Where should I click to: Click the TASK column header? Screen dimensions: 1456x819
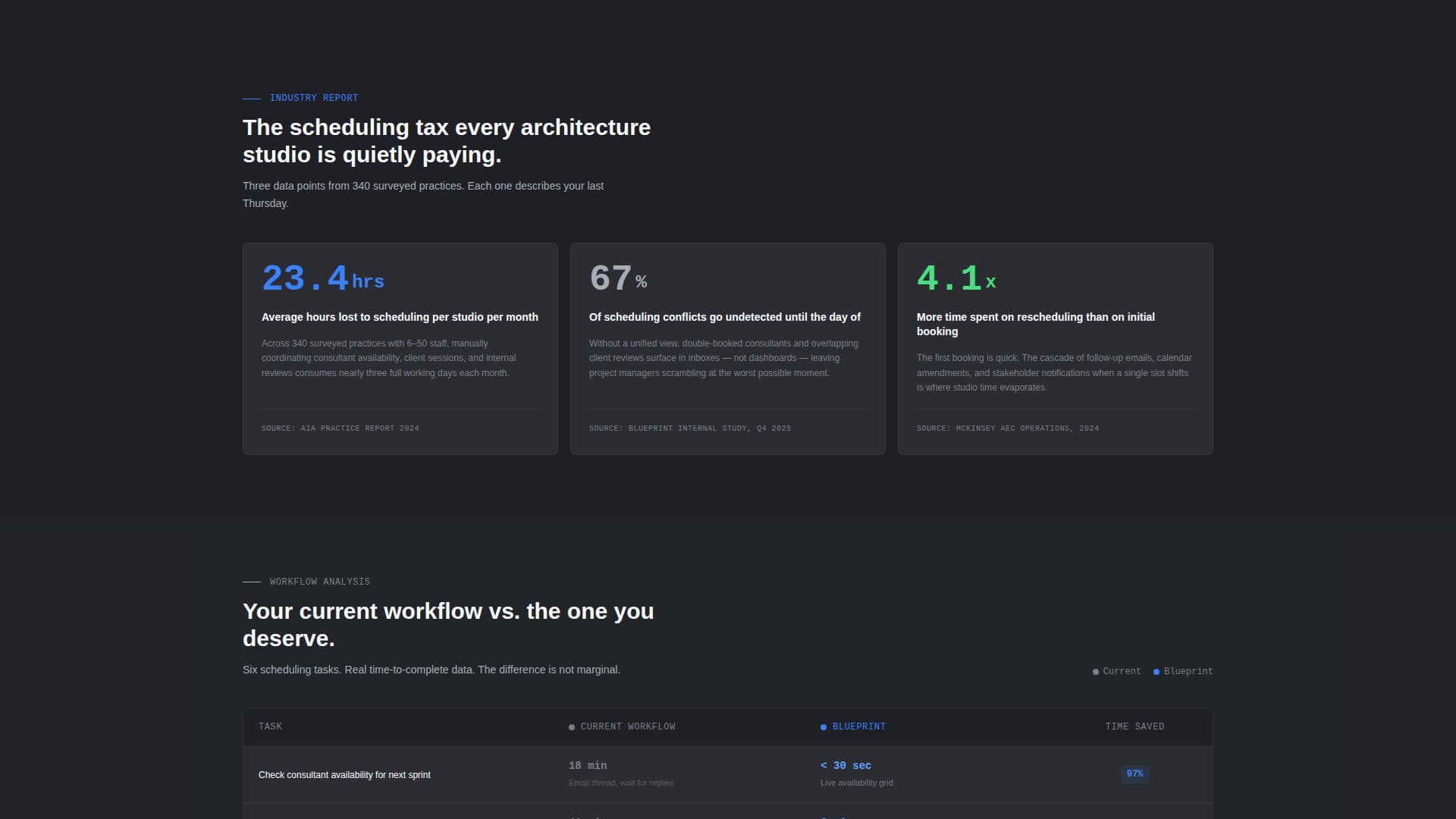coord(270,726)
